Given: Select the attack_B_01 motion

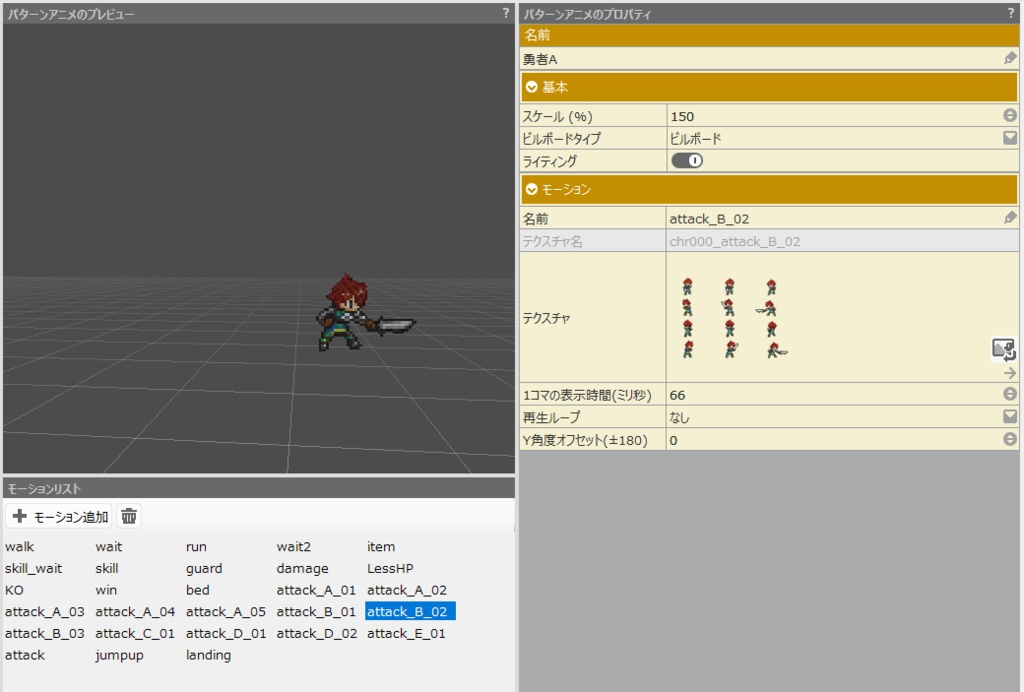Looking at the screenshot, I should (316, 611).
